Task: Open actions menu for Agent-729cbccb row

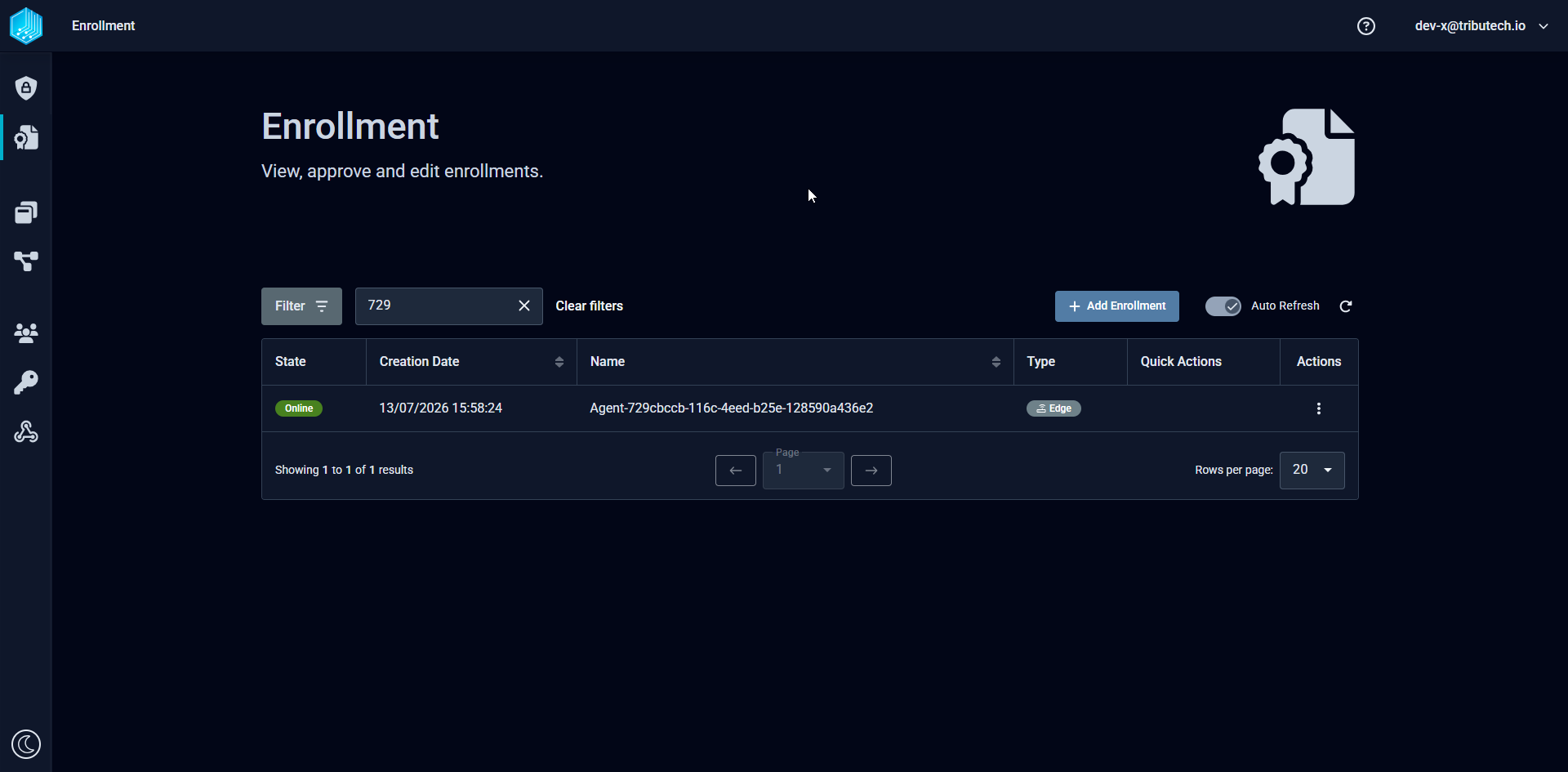Action: point(1319,408)
